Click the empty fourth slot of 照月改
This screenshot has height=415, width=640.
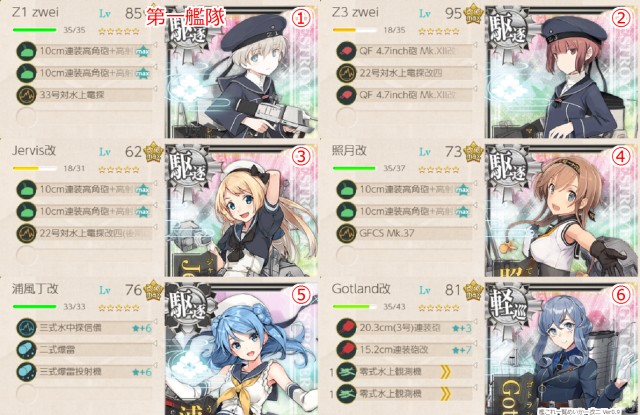[404, 255]
